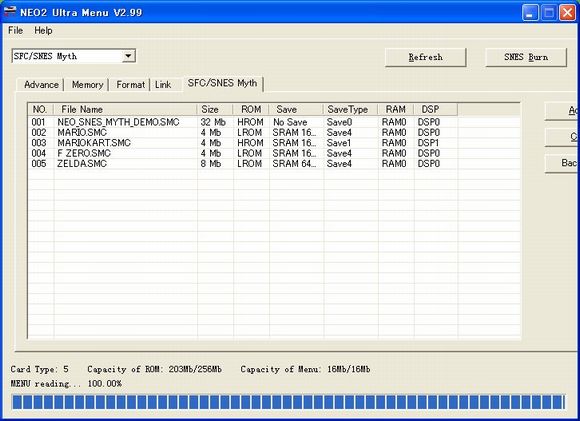The image size is (580, 421).
Task: Close the NEO2 Ultra Menu window
Action: (x=567, y=13)
